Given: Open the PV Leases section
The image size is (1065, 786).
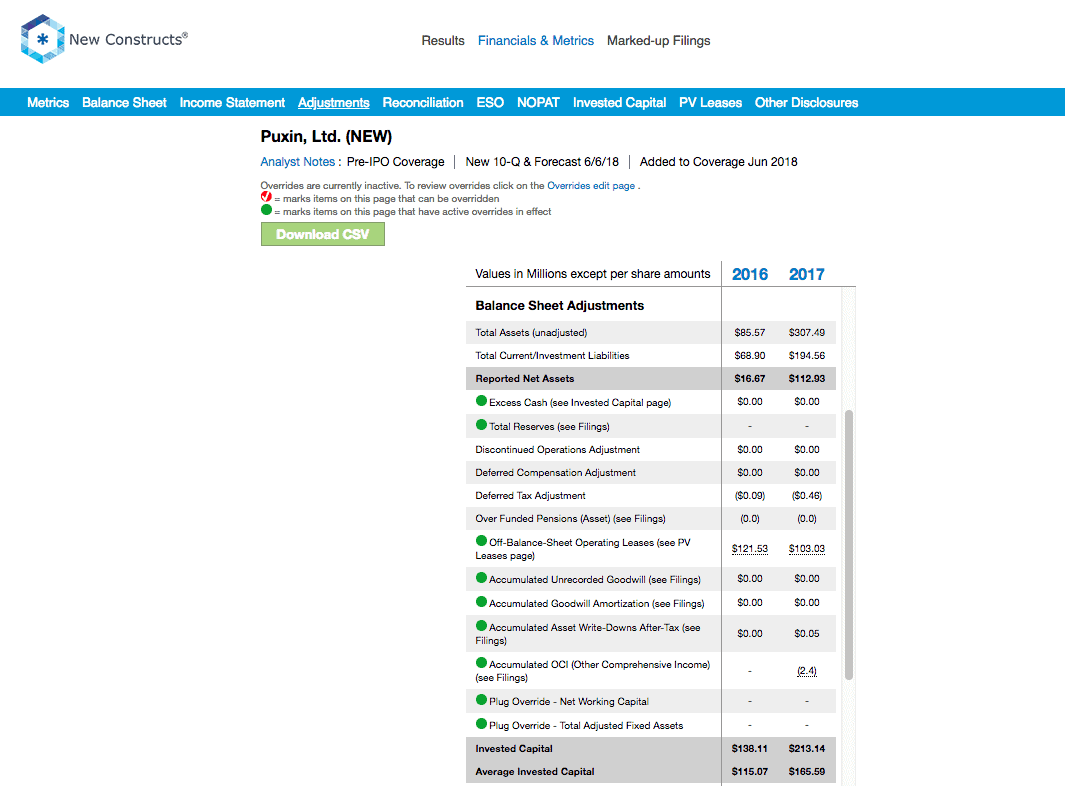Looking at the screenshot, I should (710, 103).
